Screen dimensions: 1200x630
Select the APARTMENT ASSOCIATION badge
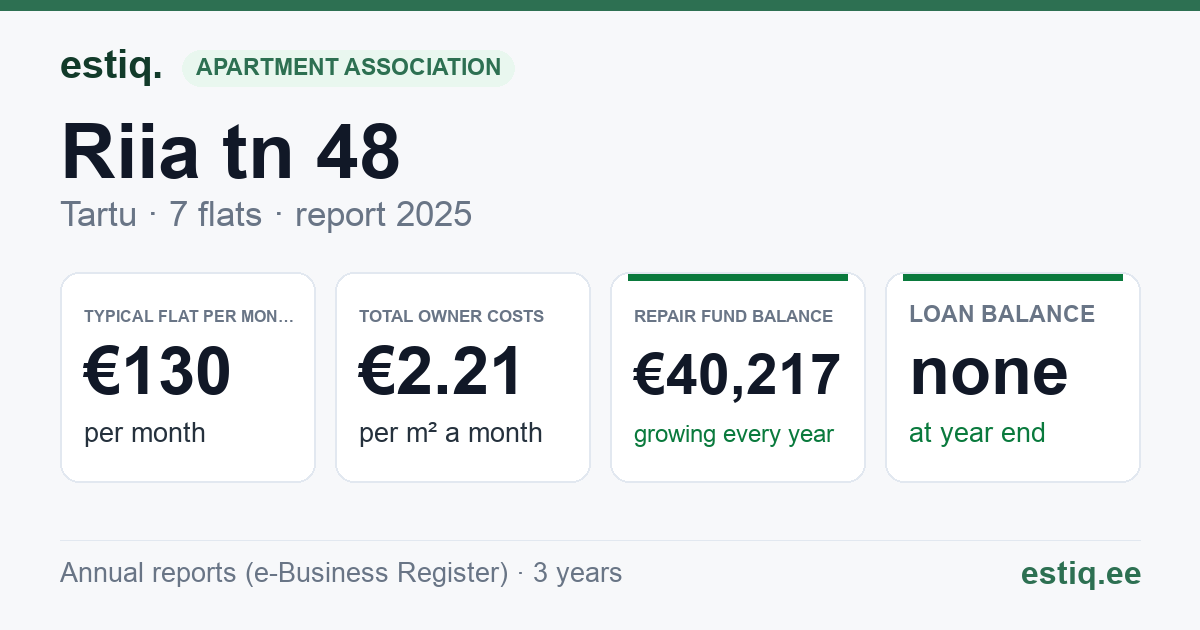(x=348, y=68)
